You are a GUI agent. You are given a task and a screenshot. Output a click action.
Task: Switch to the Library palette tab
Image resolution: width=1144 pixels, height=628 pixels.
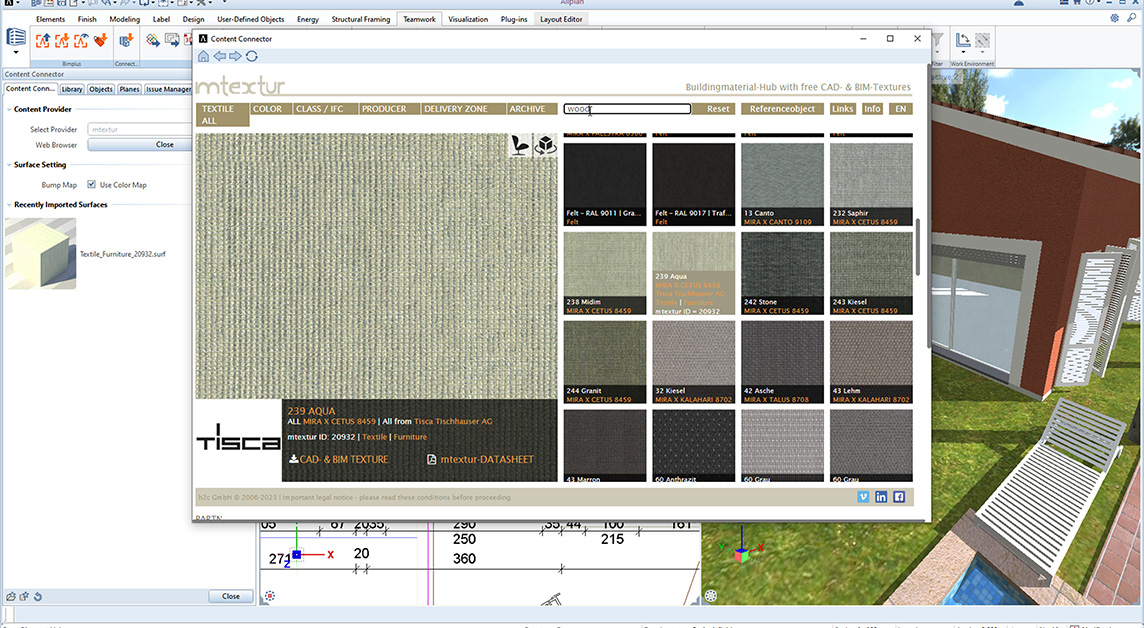[72, 89]
